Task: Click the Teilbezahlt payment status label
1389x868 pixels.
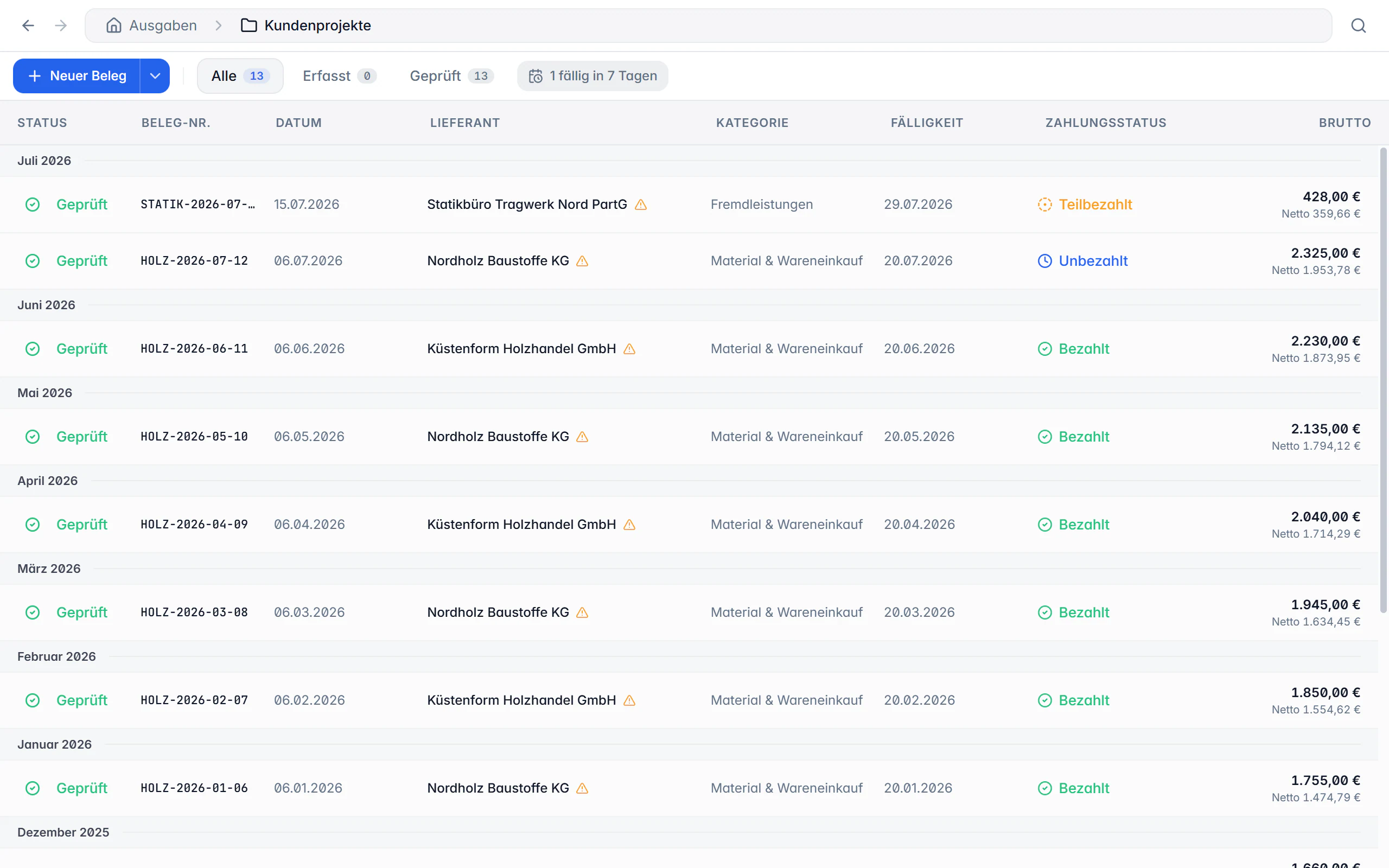Action: (1095, 205)
